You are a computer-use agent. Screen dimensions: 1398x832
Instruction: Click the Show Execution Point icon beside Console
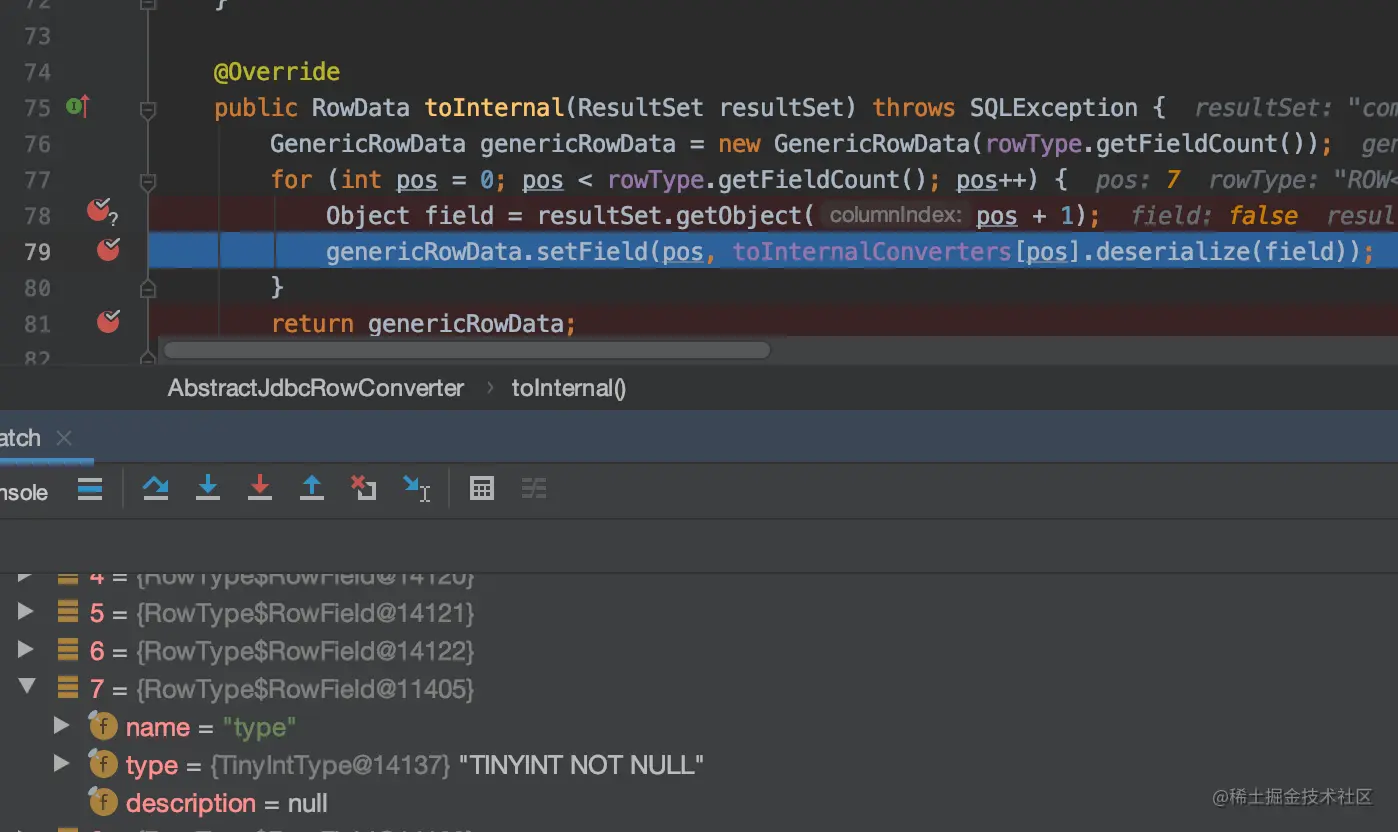point(90,489)
